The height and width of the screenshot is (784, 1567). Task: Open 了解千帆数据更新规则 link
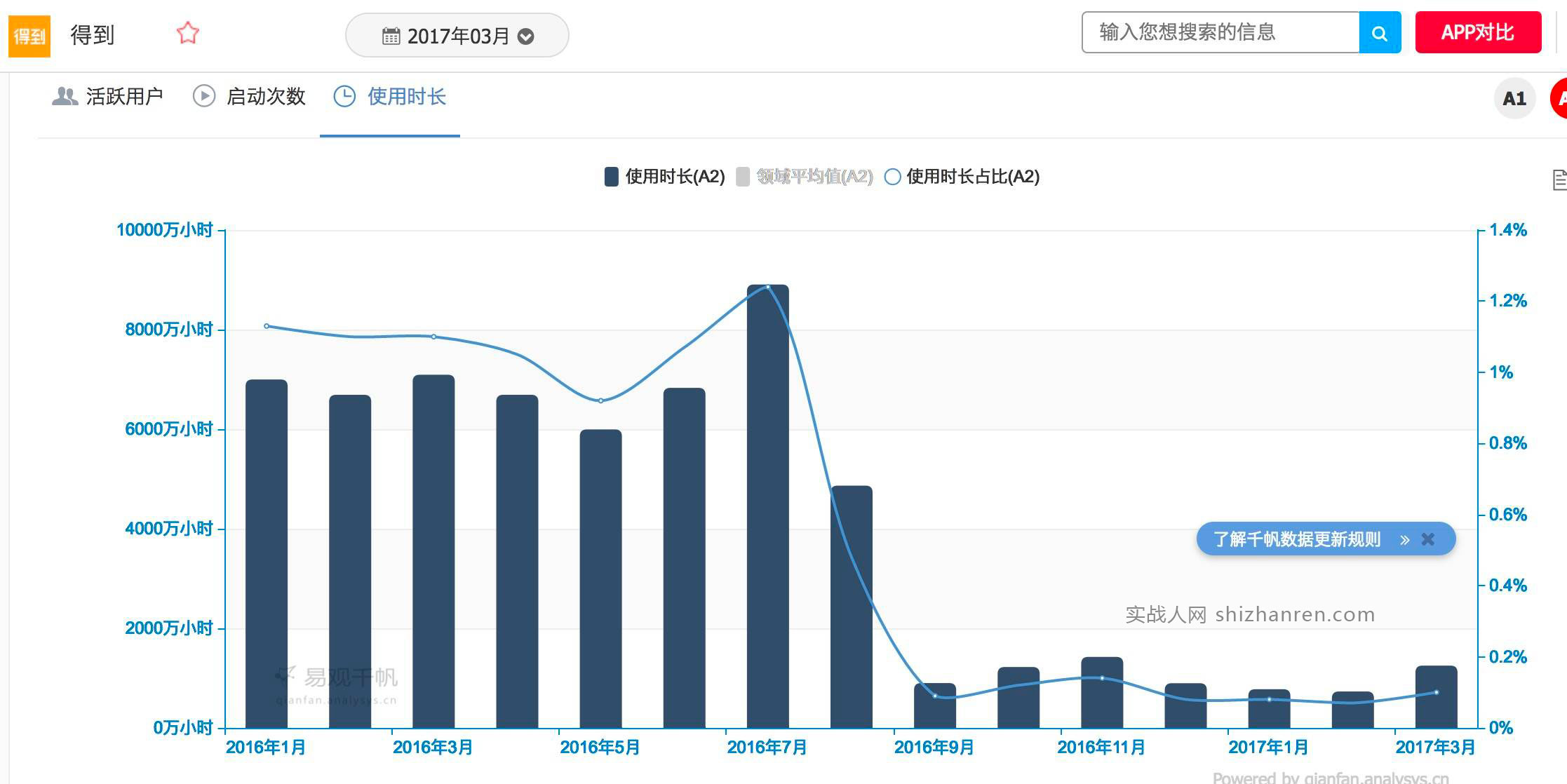coord(1296,539)
